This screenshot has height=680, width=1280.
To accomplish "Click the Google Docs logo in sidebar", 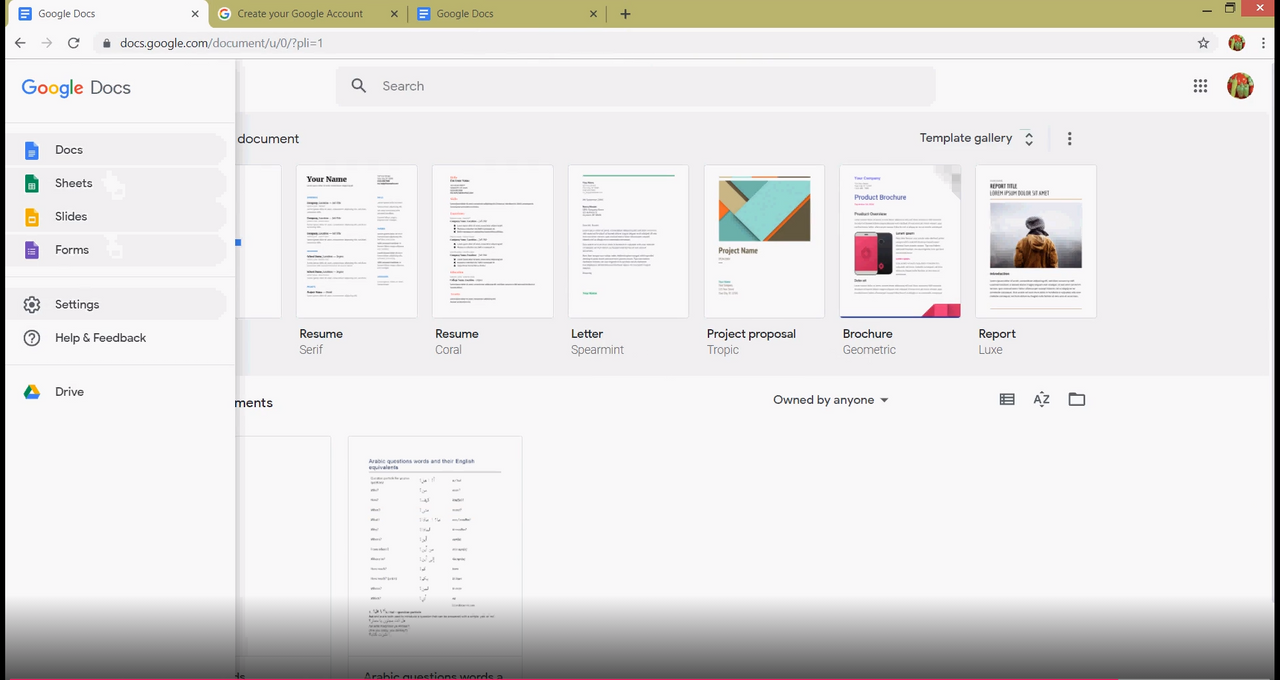I will pyautogui.click(x=76, y=88).
